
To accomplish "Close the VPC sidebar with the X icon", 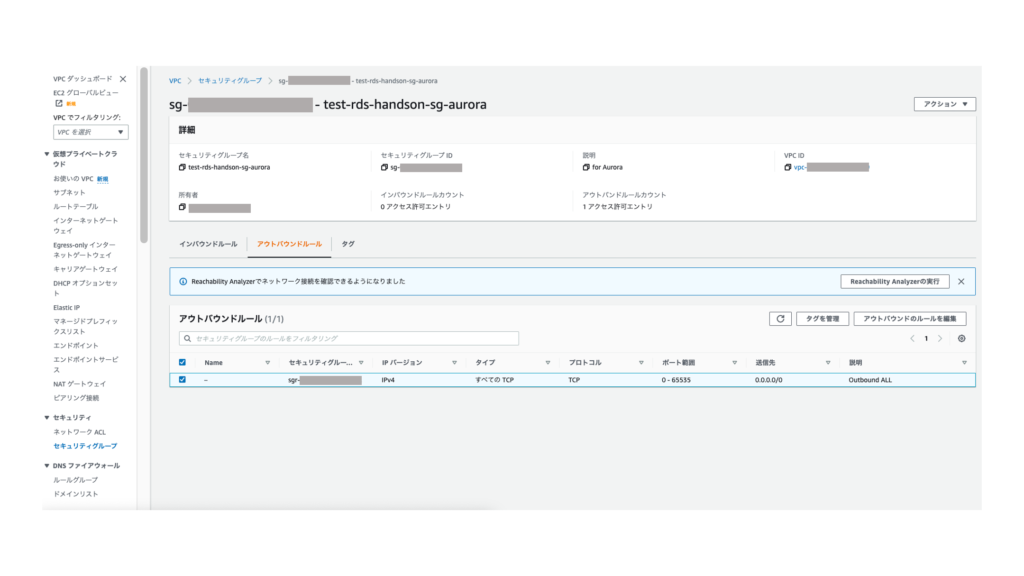I will 123,78.
